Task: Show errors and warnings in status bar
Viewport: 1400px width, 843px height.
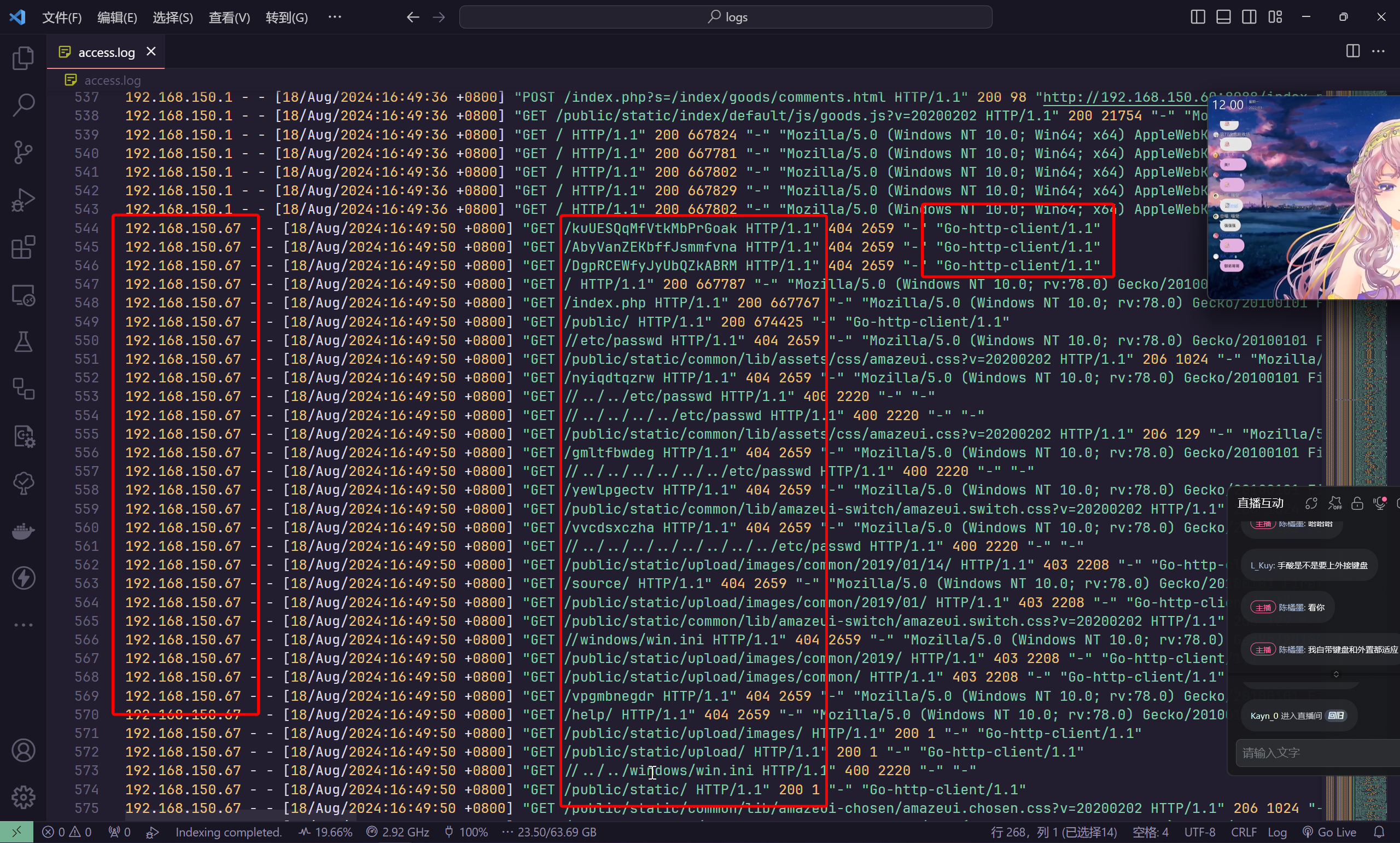Action: [x=67, y=832]
